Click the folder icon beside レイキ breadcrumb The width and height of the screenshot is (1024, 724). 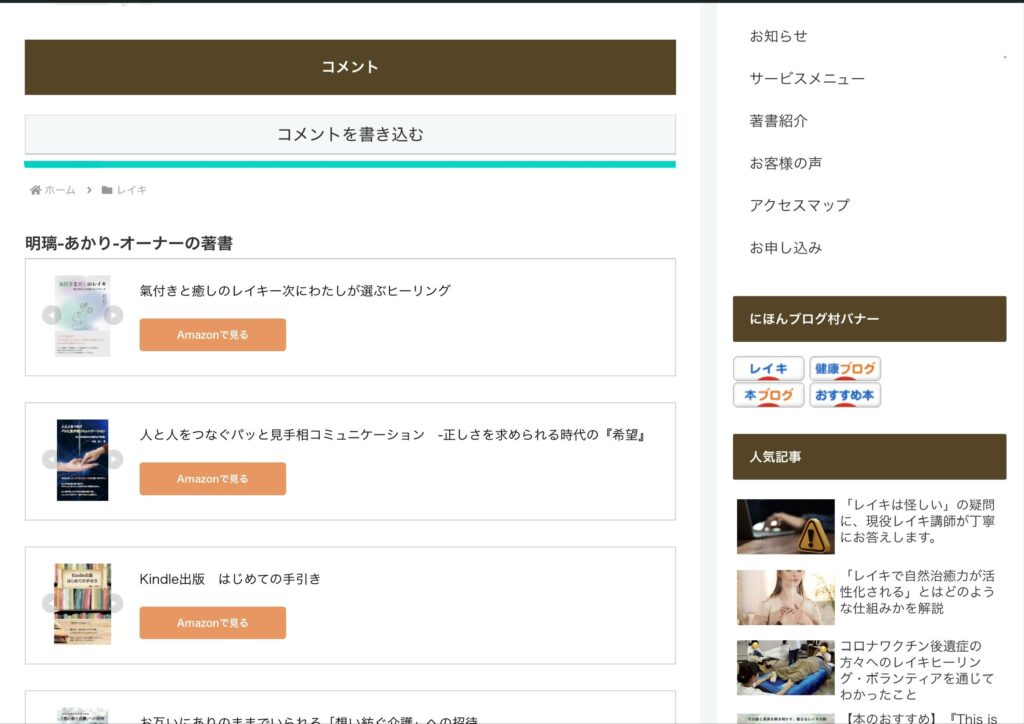(x=107, y=190)
